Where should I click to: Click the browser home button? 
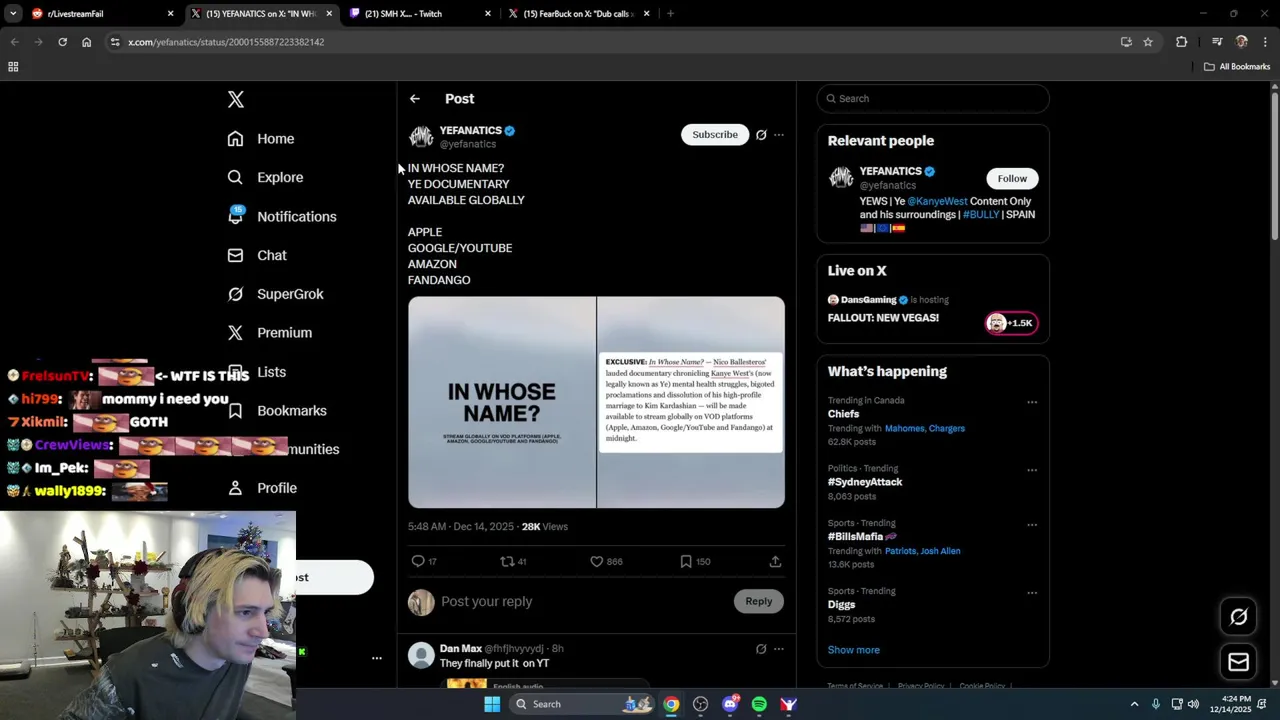click(86, 42)
